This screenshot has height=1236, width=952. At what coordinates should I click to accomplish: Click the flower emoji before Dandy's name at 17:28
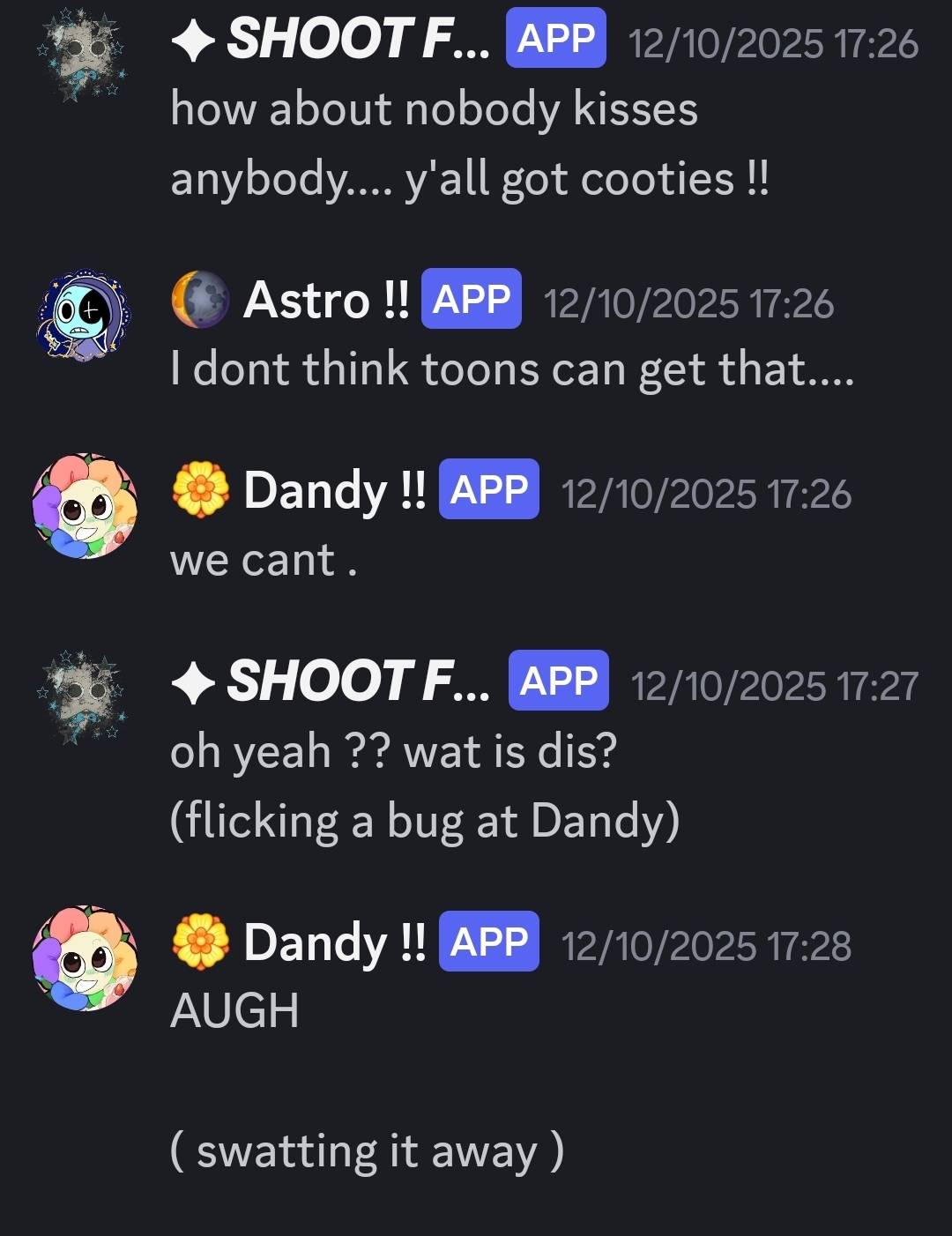click(x=200, y=942)
